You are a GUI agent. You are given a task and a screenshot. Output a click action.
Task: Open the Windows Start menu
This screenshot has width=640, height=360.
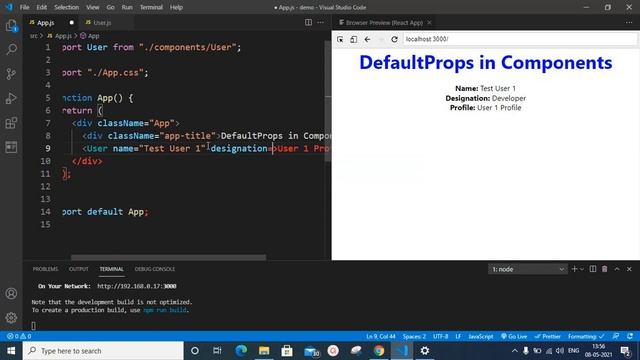(11, 351)
